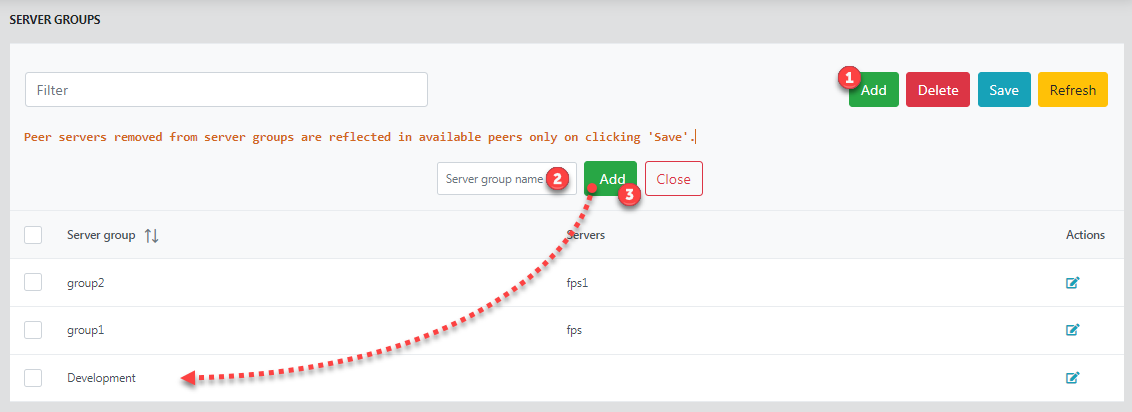Click the group1 name cell
The image size is (1132, 412).
[86, 330]
